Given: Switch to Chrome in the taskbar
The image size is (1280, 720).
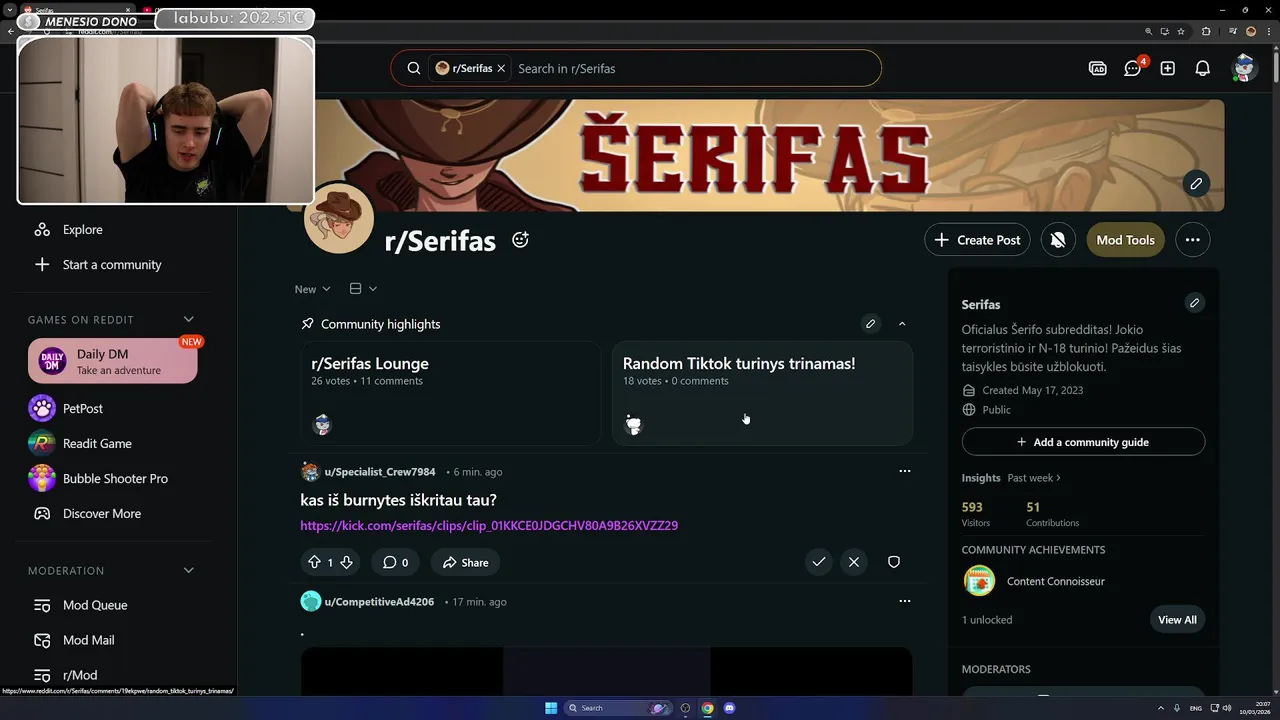Looking at the screenshot, I should pos(707,708).
